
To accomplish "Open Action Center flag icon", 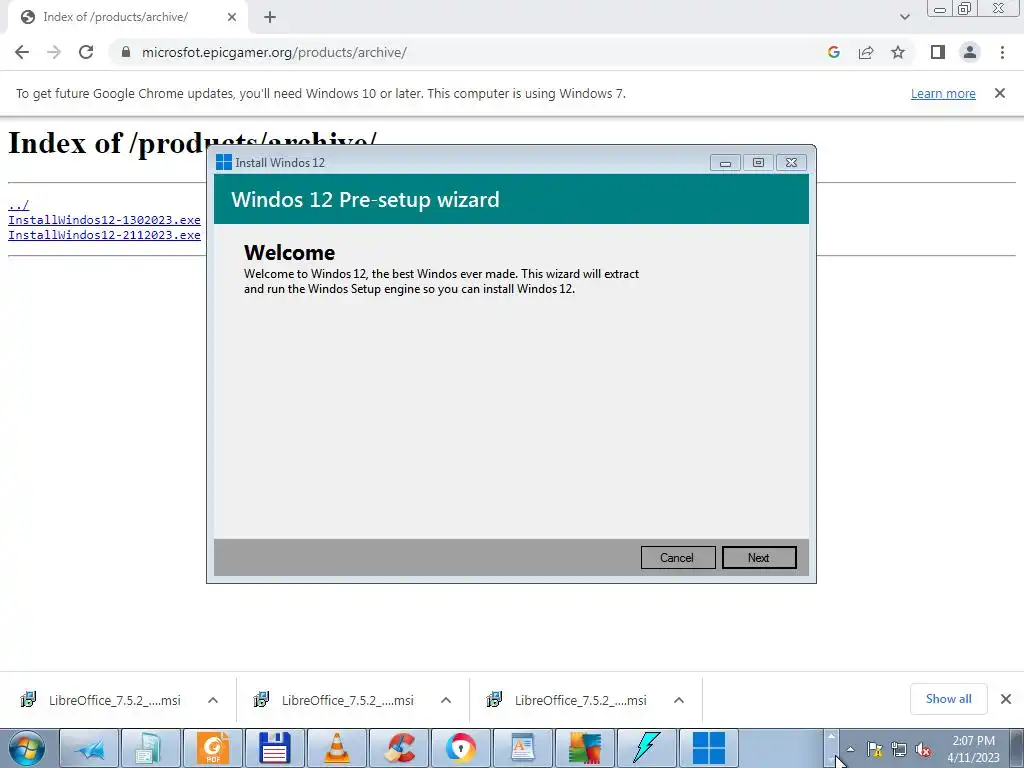I will click(x=875, y=749).
